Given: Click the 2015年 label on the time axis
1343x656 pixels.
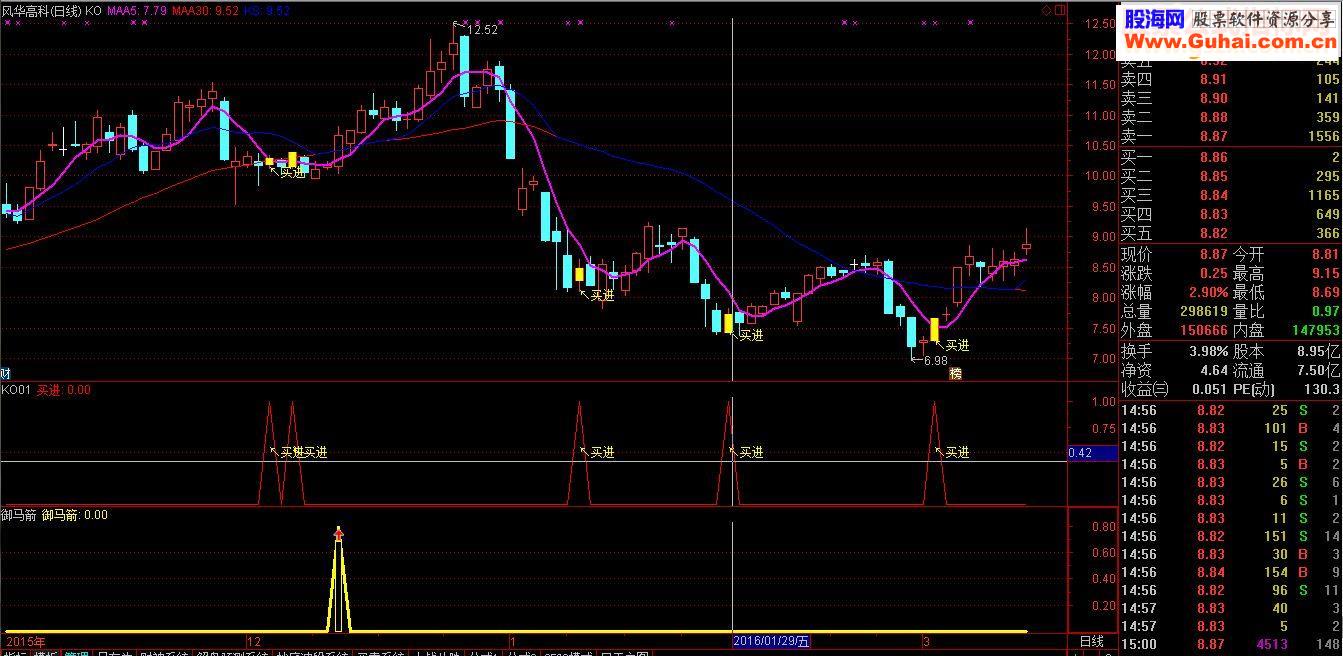Looking at the screenshot, I should [x=25, y=640].
